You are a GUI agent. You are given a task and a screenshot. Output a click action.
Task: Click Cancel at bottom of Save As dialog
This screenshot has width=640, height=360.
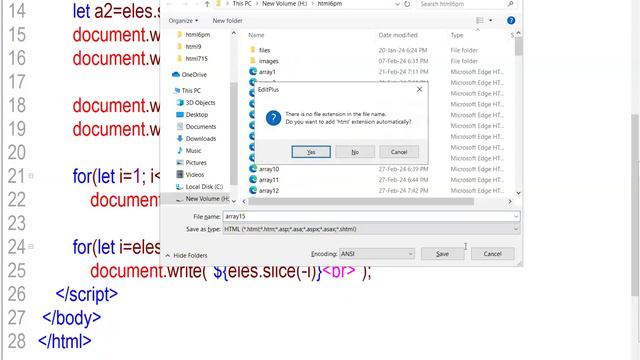coord(492,253)
